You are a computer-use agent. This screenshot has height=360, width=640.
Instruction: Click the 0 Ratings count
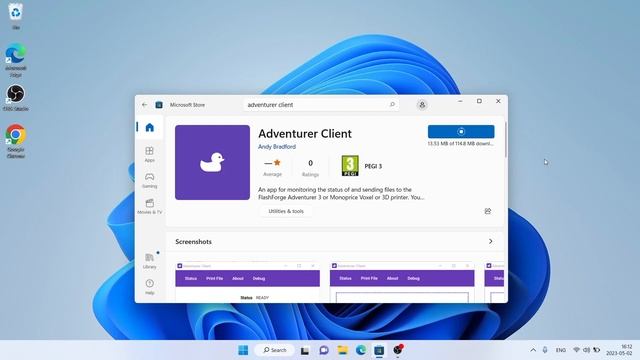coord(310,167)
